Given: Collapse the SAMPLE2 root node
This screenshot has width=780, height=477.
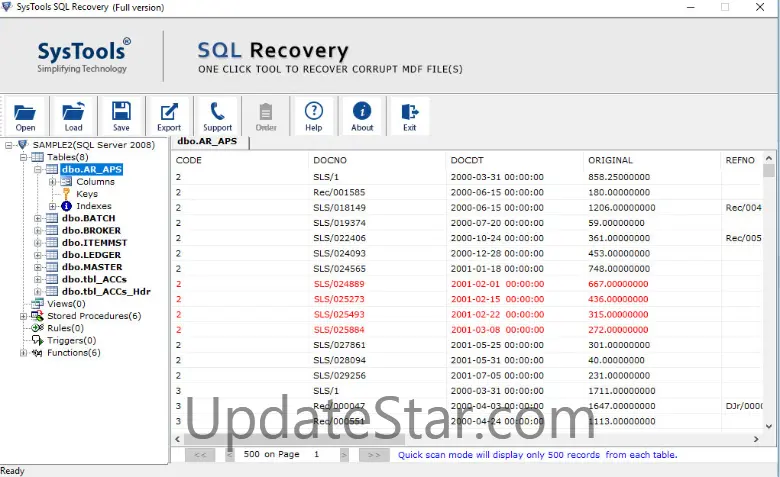Looking at the screenshot, I should point(8,145).
